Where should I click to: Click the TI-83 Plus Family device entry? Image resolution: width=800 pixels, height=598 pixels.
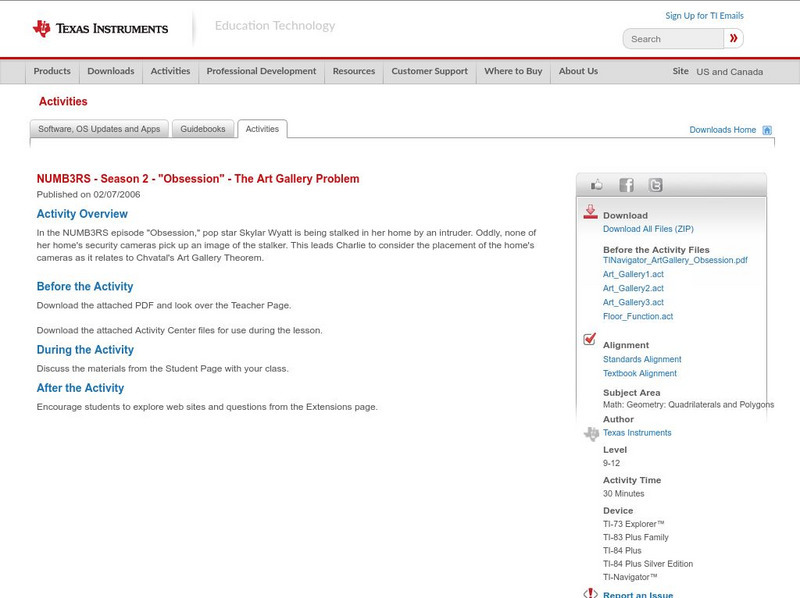pyautogui.click(x=636, y=537)
